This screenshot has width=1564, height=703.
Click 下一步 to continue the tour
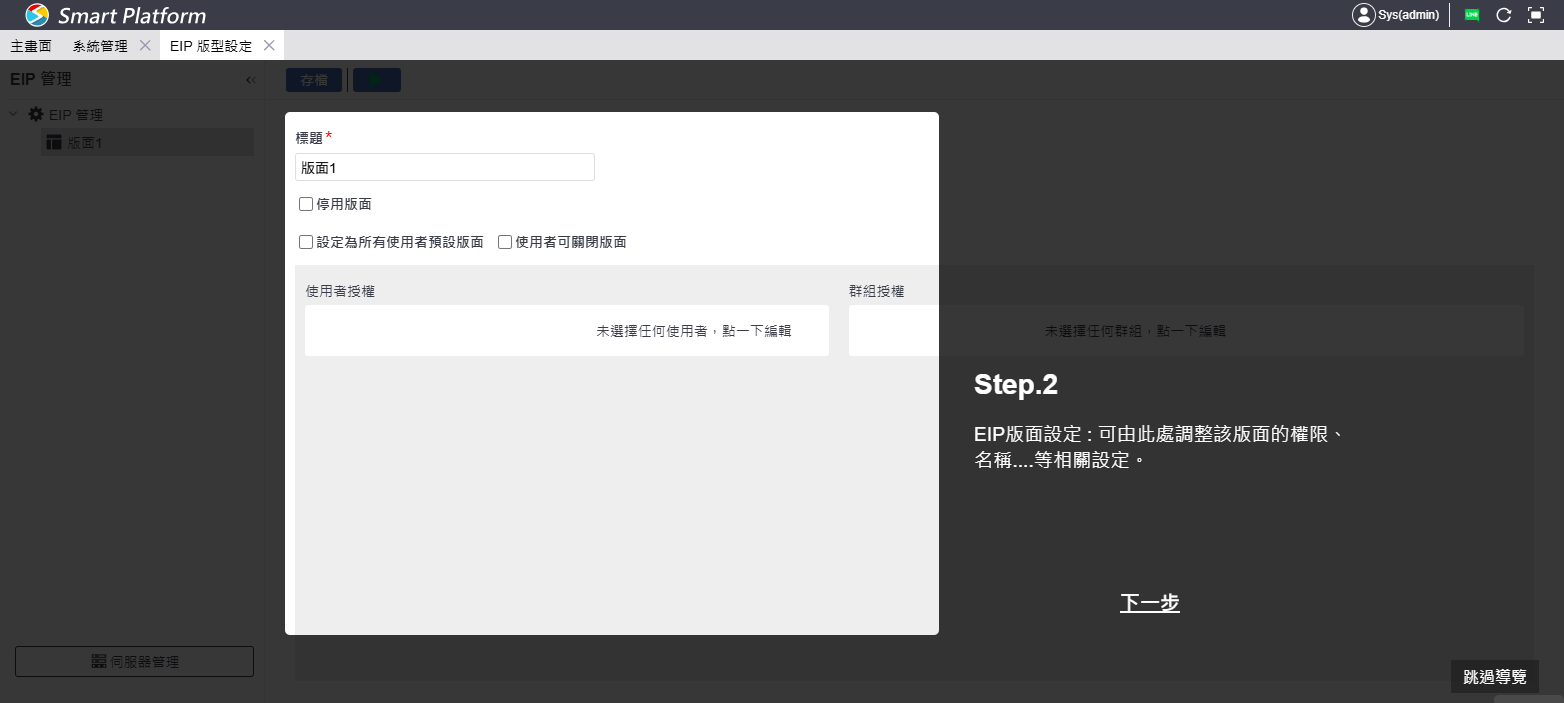(1149, 603)
